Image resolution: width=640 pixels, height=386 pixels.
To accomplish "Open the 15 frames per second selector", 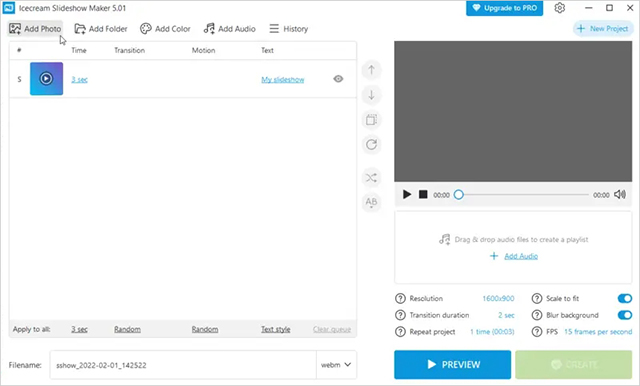I will click(598, 332).
